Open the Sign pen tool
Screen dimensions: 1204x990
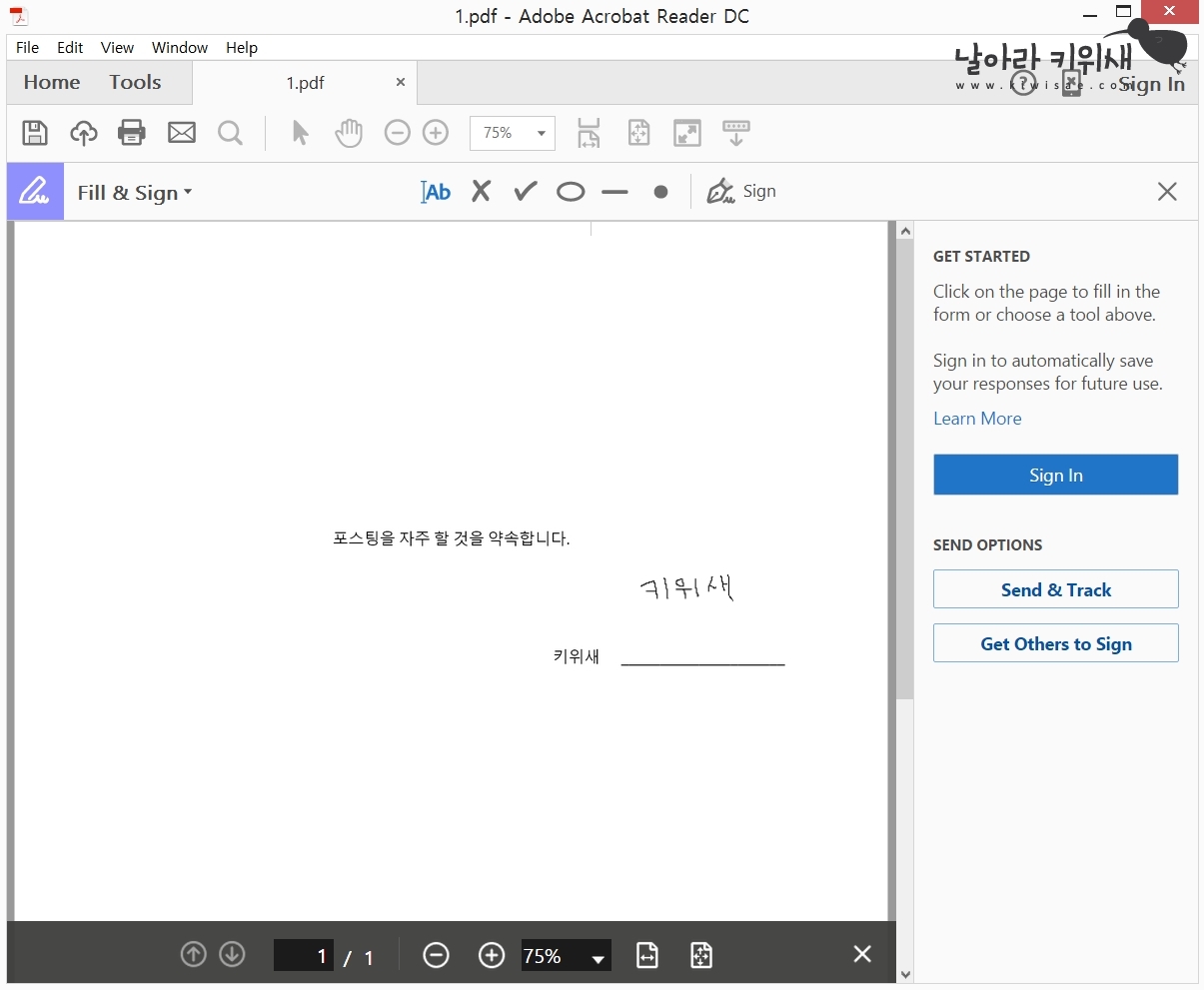tap(741, 192)
